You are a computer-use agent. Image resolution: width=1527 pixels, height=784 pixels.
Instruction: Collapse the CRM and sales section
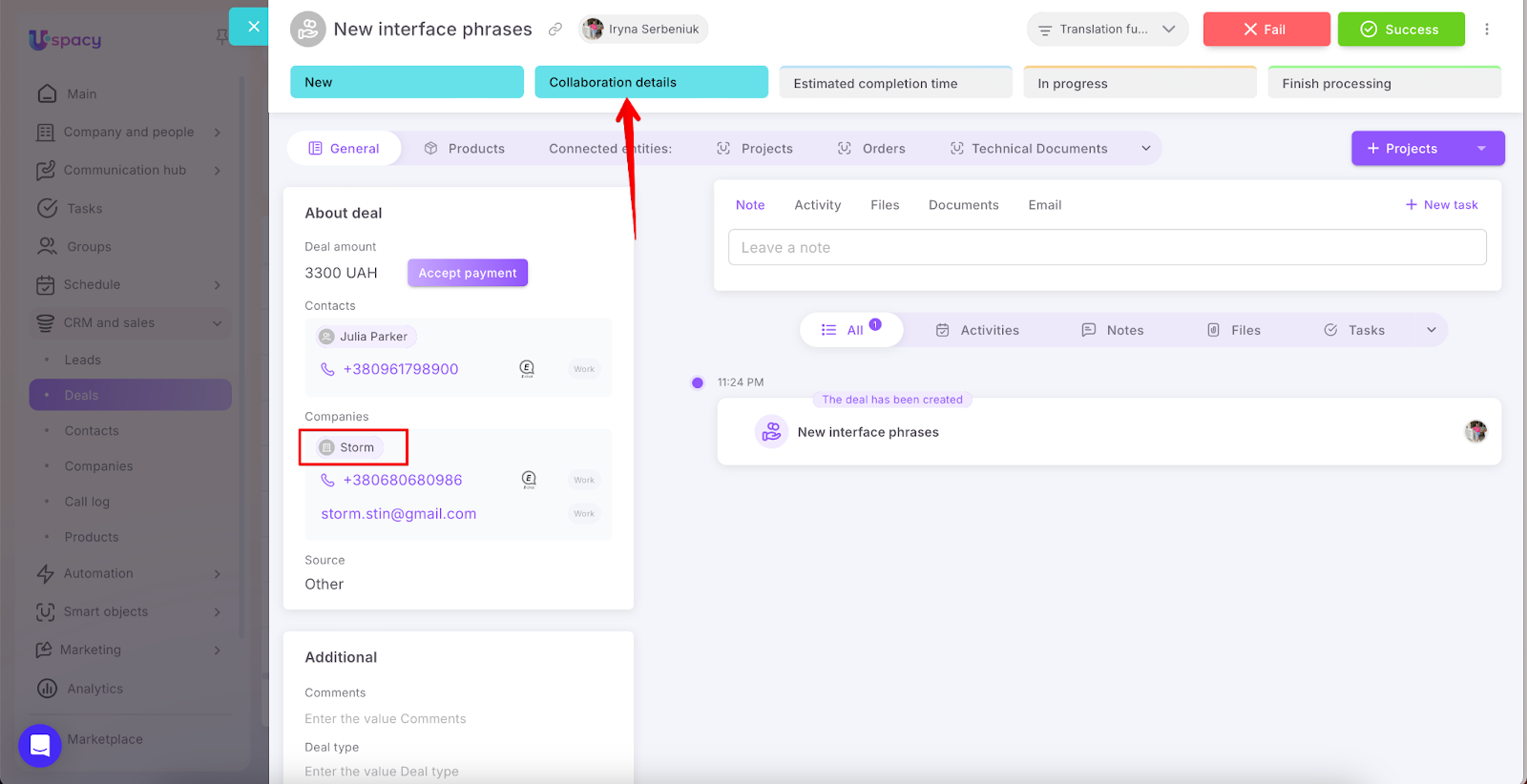(218, 323)
